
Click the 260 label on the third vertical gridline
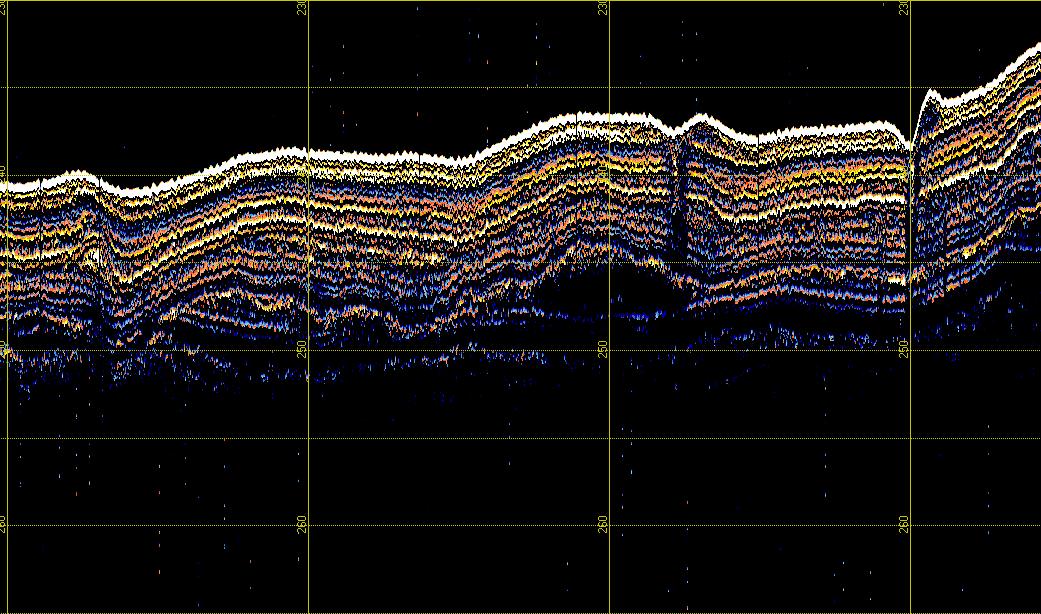[x=603, y=523]
